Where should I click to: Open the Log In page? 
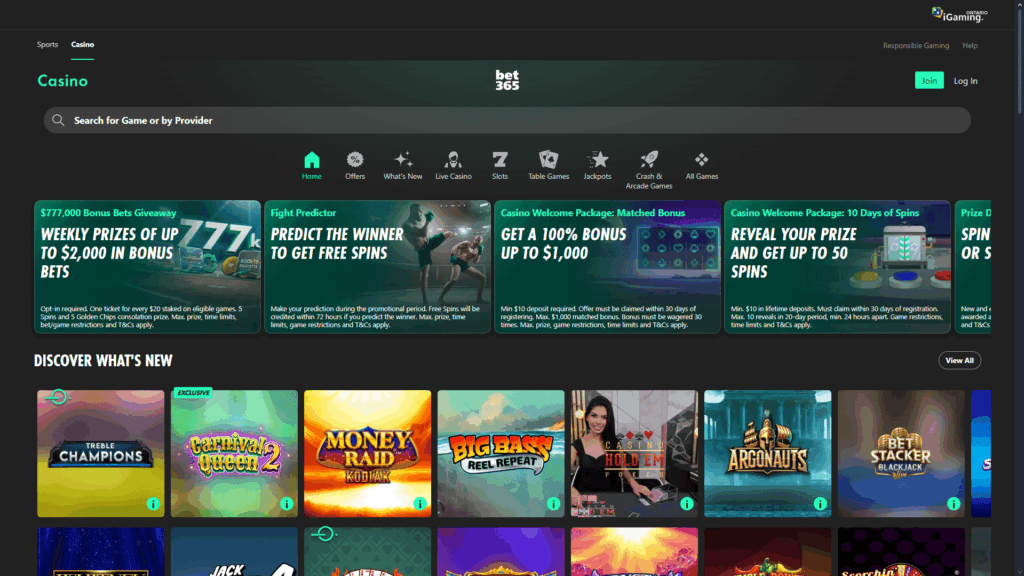pyautogui.click(x=964, y=80)
